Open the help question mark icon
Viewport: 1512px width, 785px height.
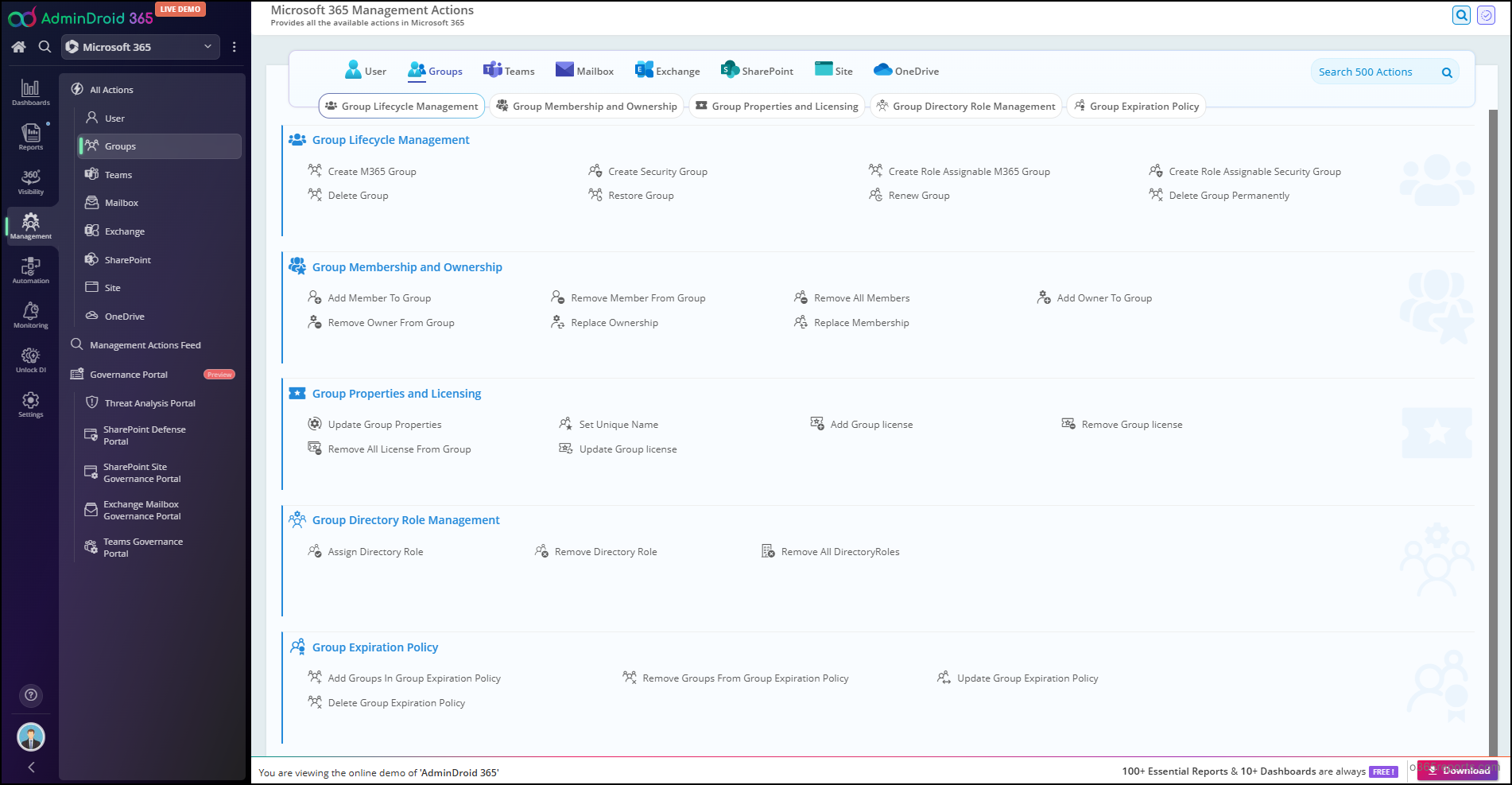31,695
